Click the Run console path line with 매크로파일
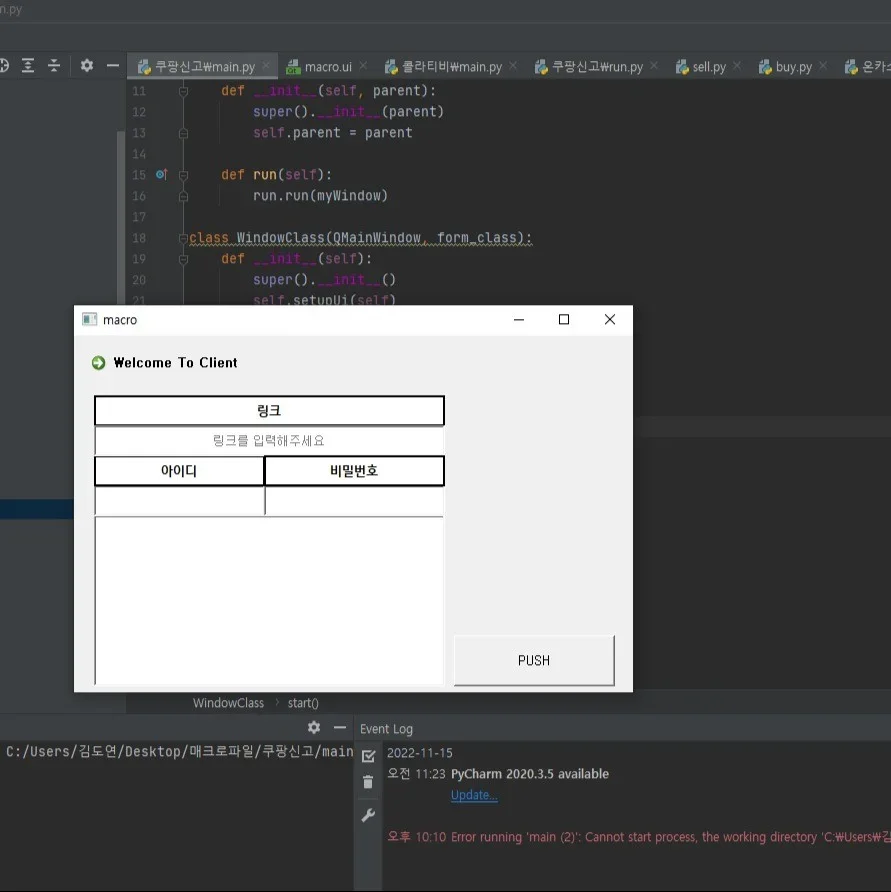Image resolution: width=891 pixels, height=892 pixels. pyautogui.click(x=180, y=752)
